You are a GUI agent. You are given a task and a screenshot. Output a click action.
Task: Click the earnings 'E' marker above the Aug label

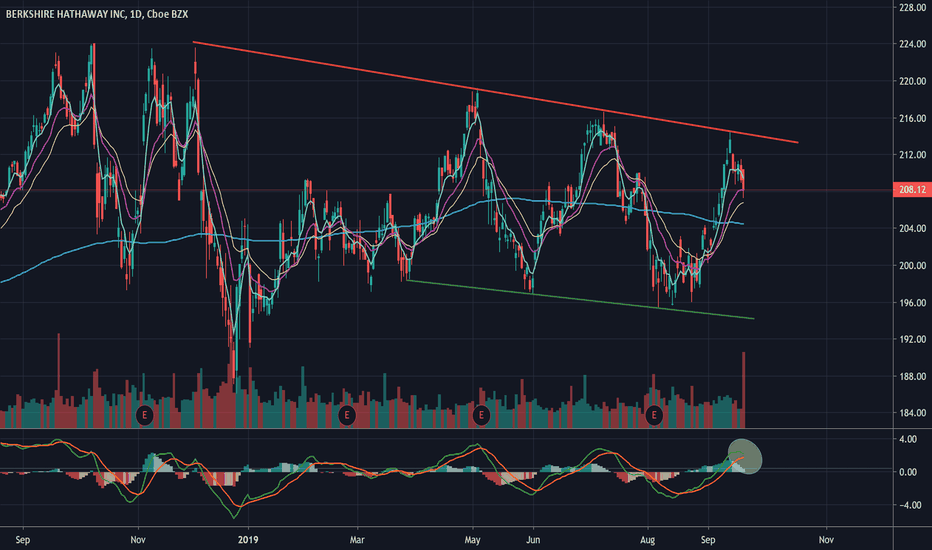[654, 414]
